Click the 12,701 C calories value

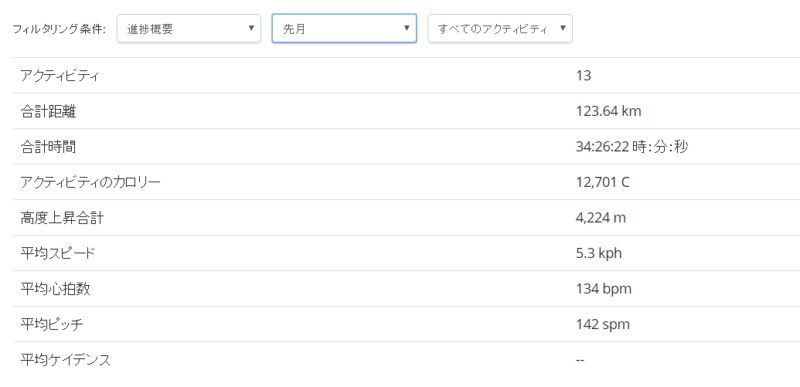coord(603,182)
